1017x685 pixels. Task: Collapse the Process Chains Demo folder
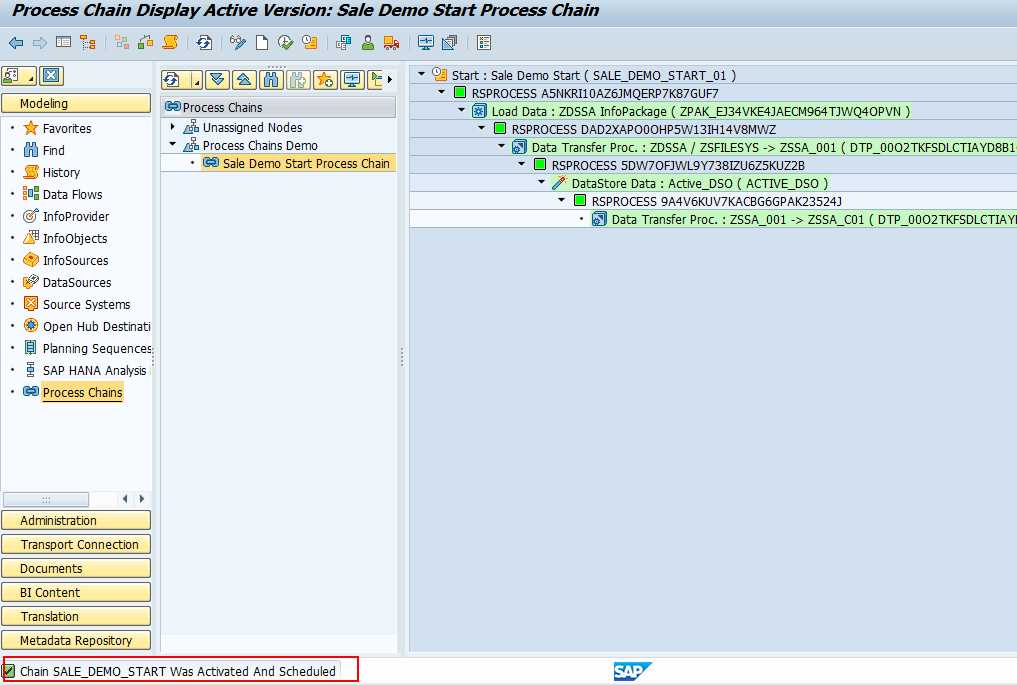[x=173, y=145]
